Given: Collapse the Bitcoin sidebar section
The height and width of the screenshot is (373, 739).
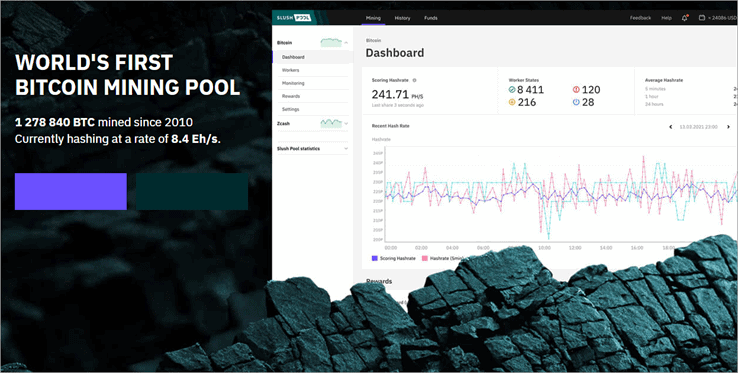Looking at the screenshot, I should click(346, 43).
